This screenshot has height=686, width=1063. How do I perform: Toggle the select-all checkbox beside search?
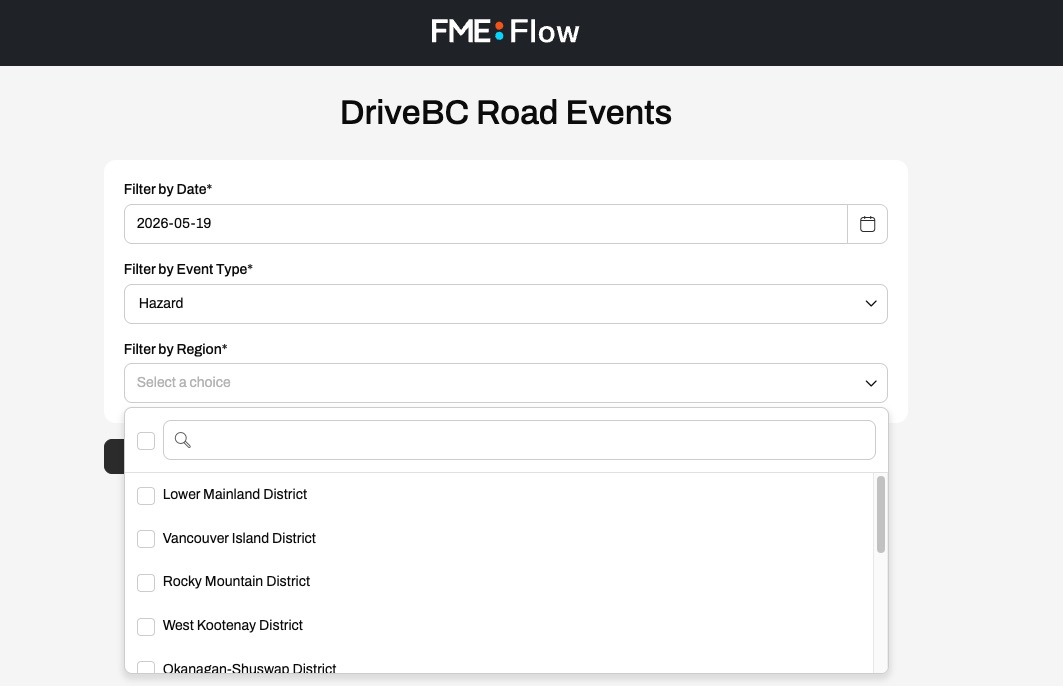click(x=146, y=441)
